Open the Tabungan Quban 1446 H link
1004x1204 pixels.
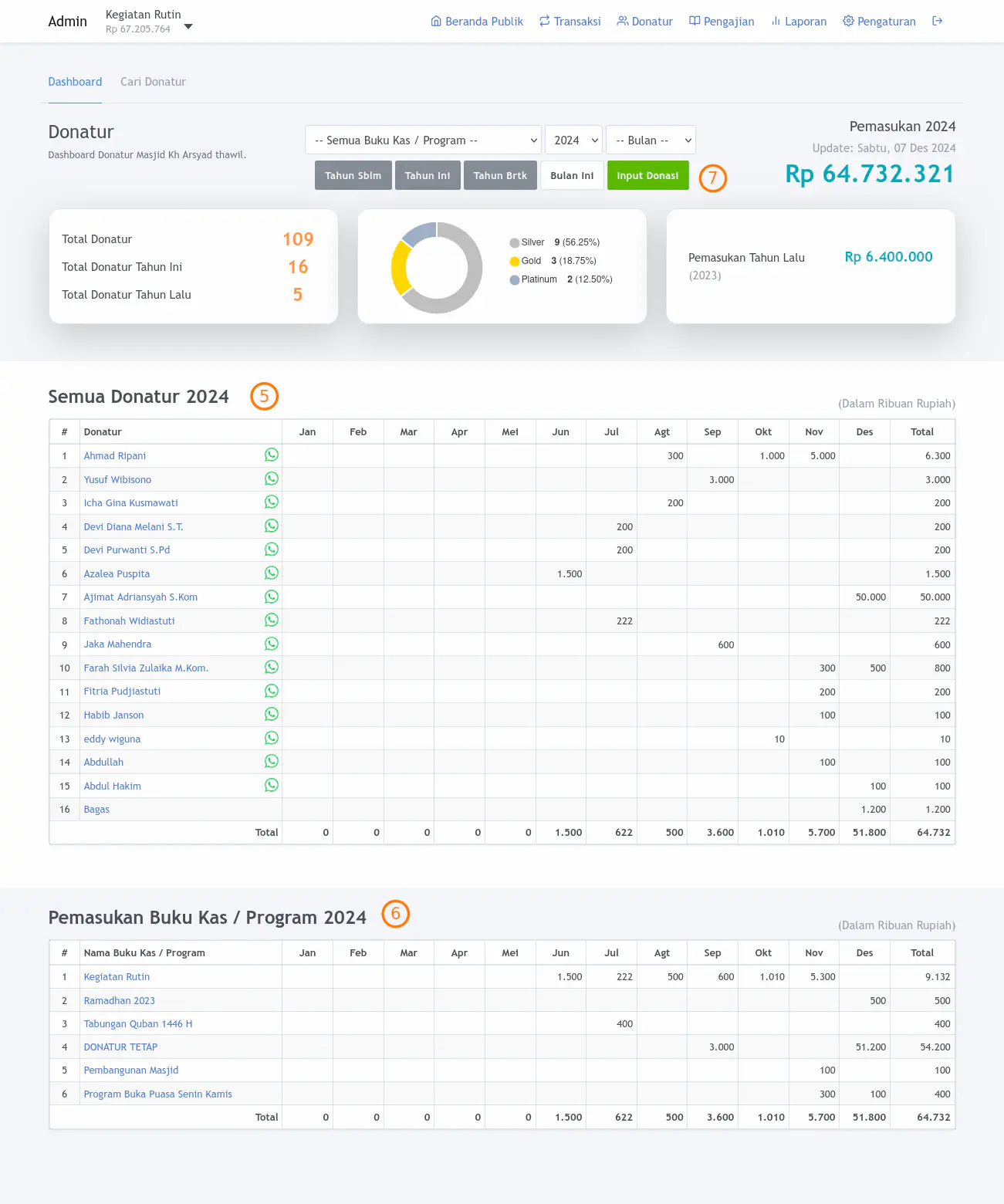[138, 1024]
